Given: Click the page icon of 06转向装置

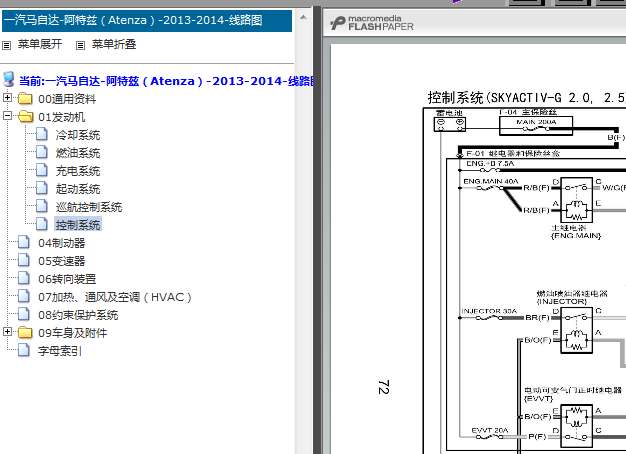Looking at the screenshot, I should pos(24,278).
